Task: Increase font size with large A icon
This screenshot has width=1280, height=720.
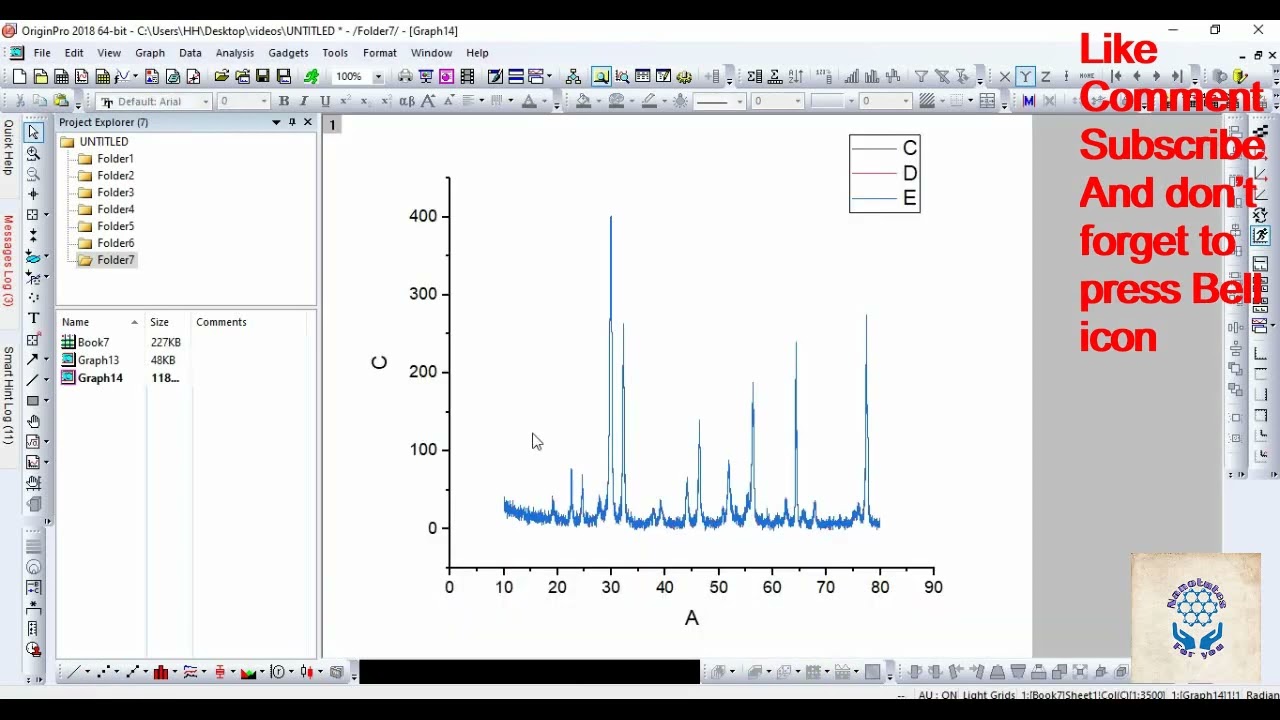Action: (428, 101)
